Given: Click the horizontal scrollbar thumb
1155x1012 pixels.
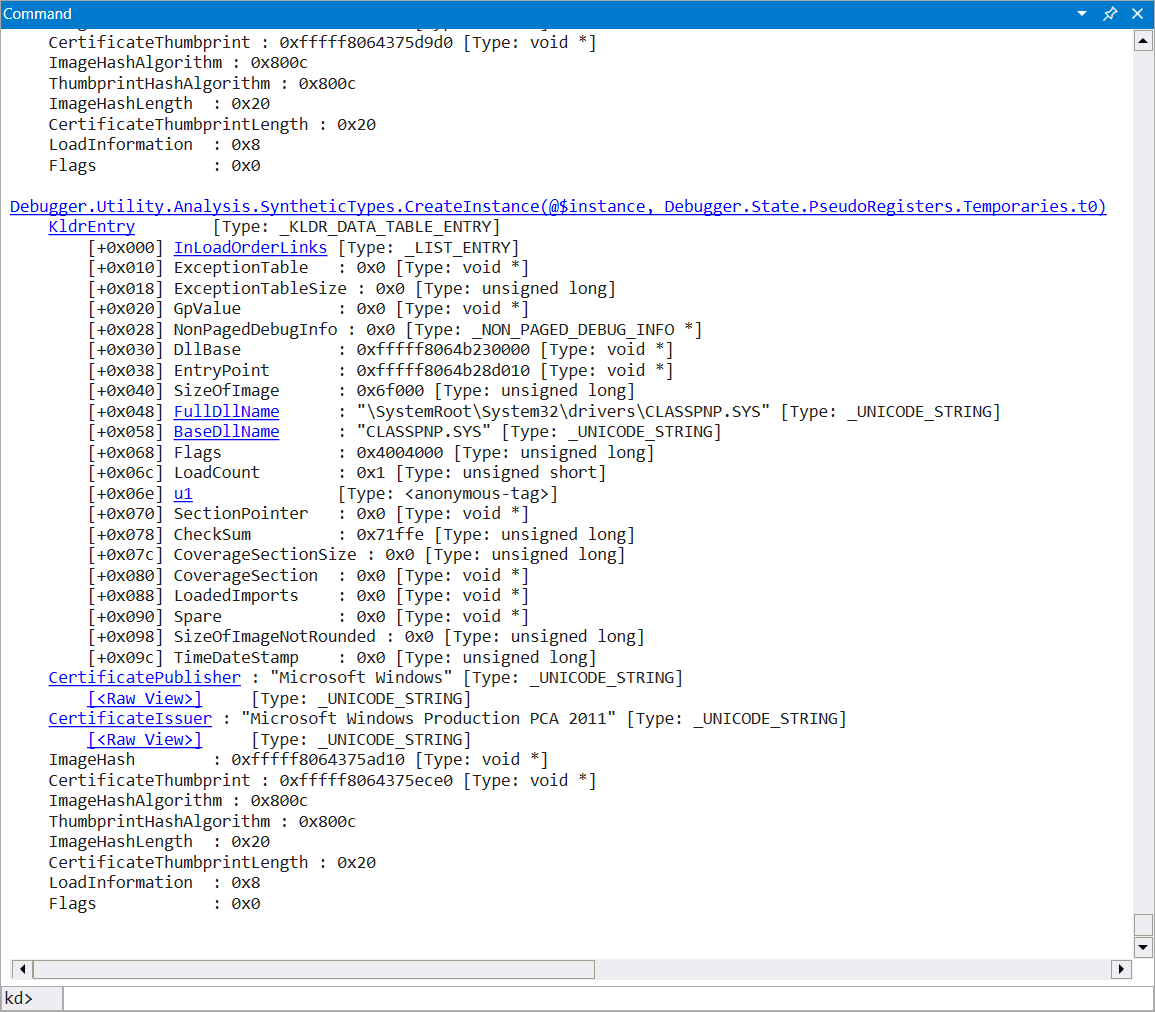Looking at the screenshot, I should 313,969.
